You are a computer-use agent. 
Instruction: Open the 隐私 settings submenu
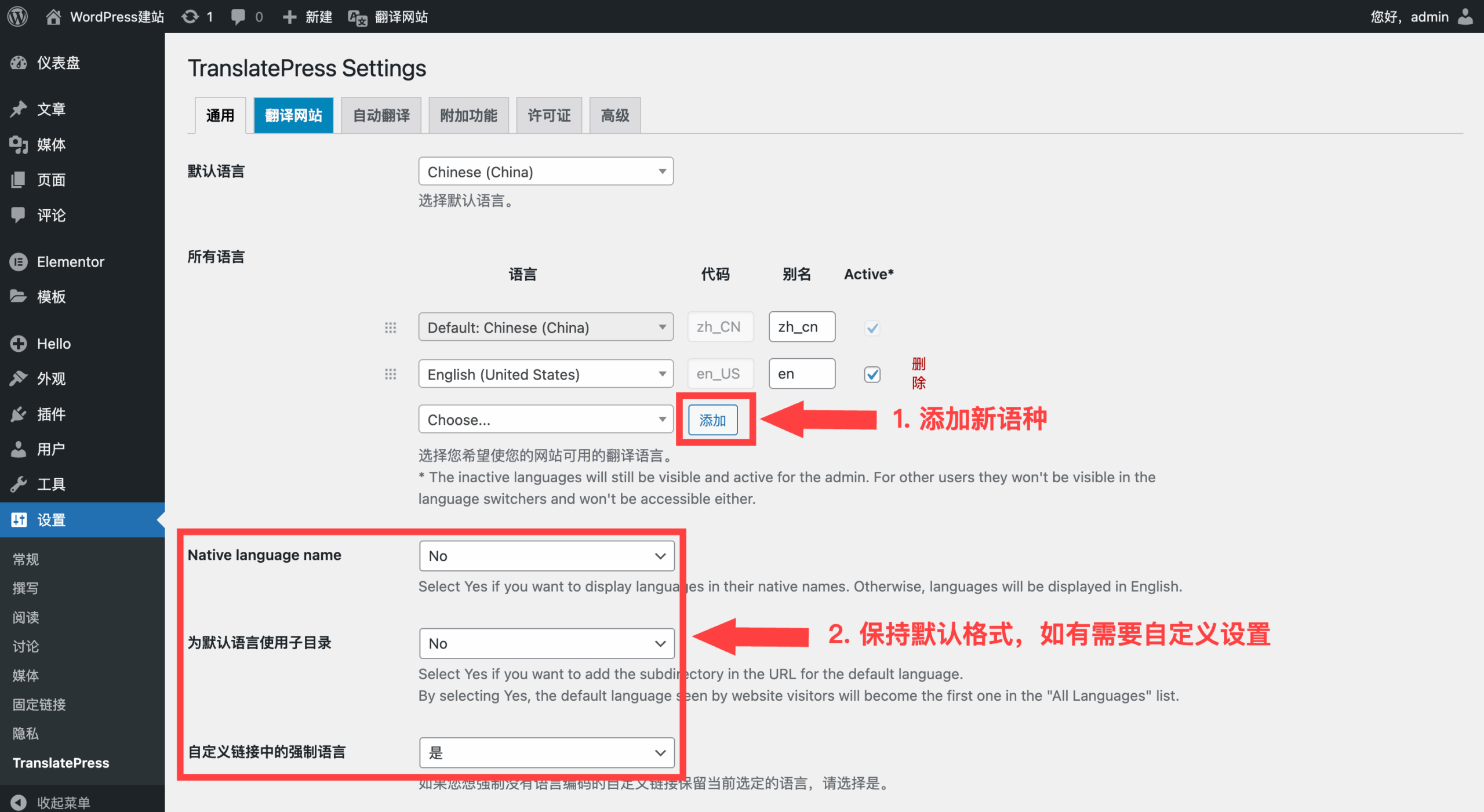click(26, 734)
